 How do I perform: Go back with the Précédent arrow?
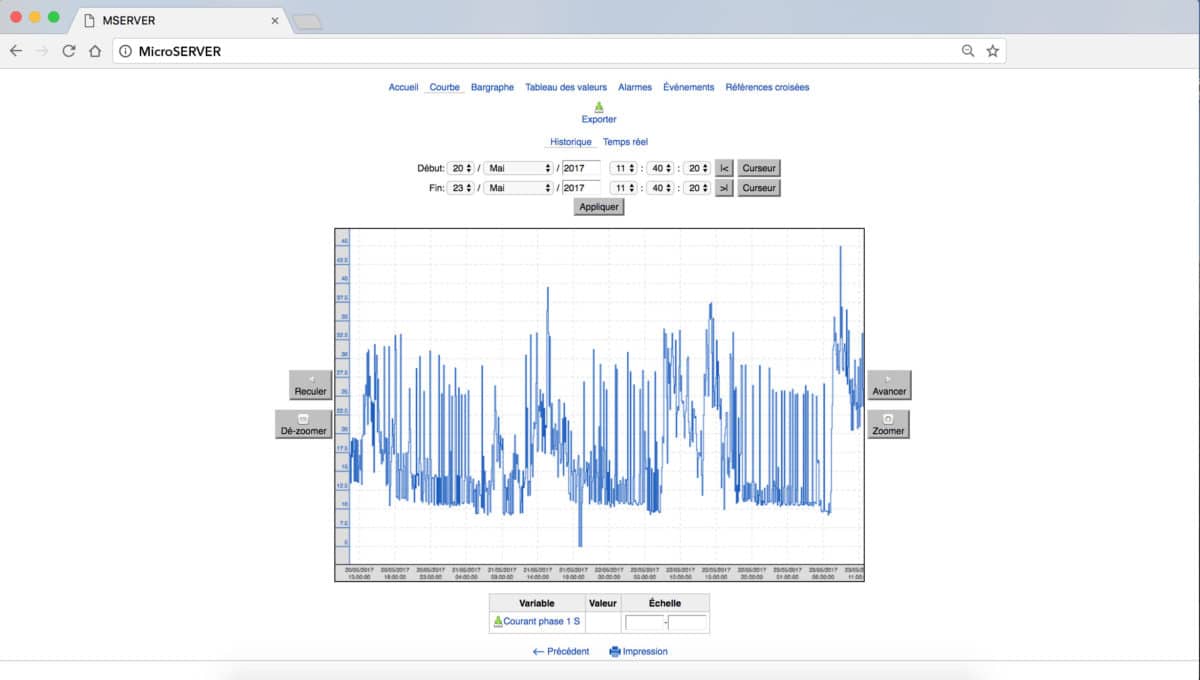[x=539, y=652]
